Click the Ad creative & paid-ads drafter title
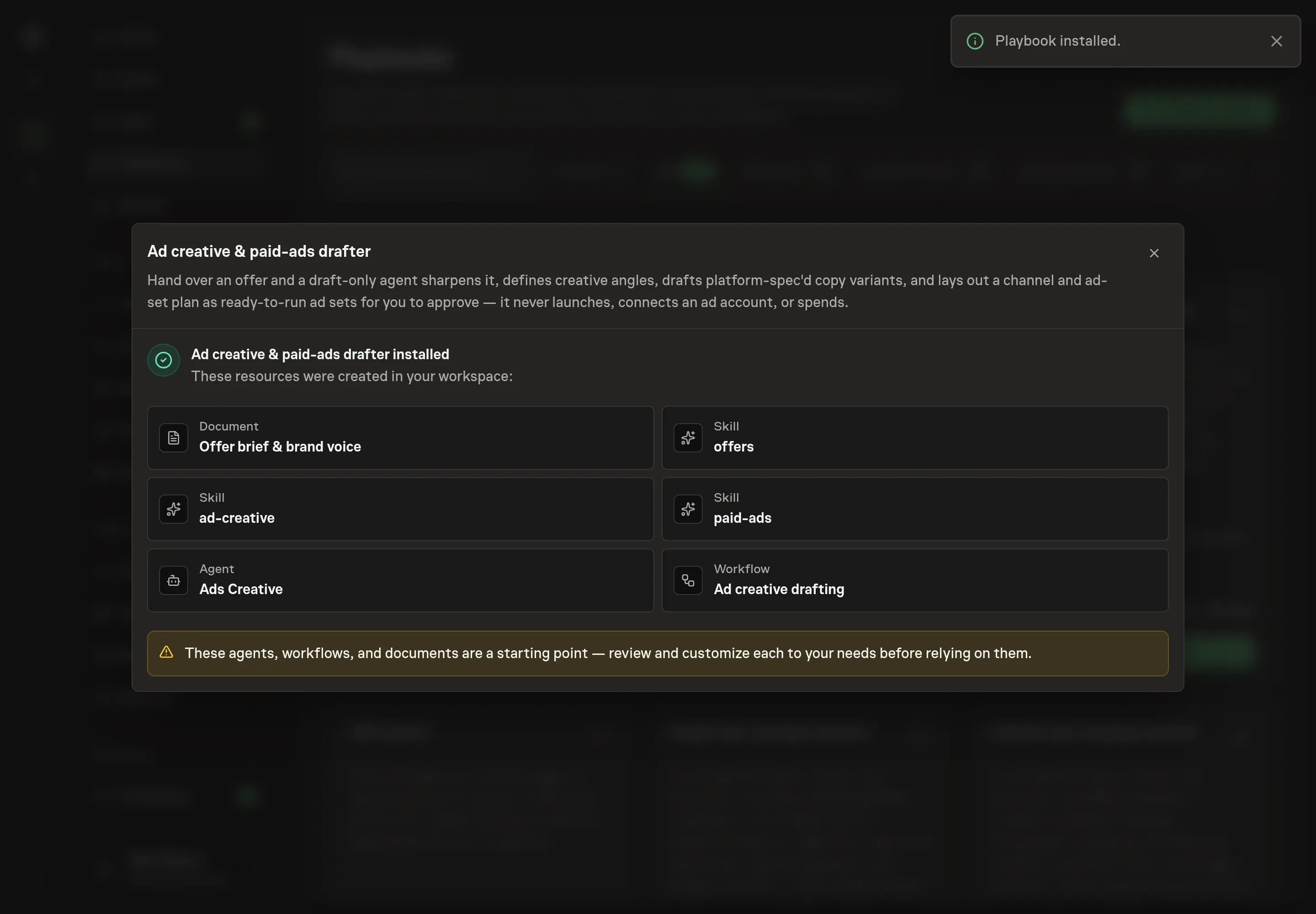 259,251
